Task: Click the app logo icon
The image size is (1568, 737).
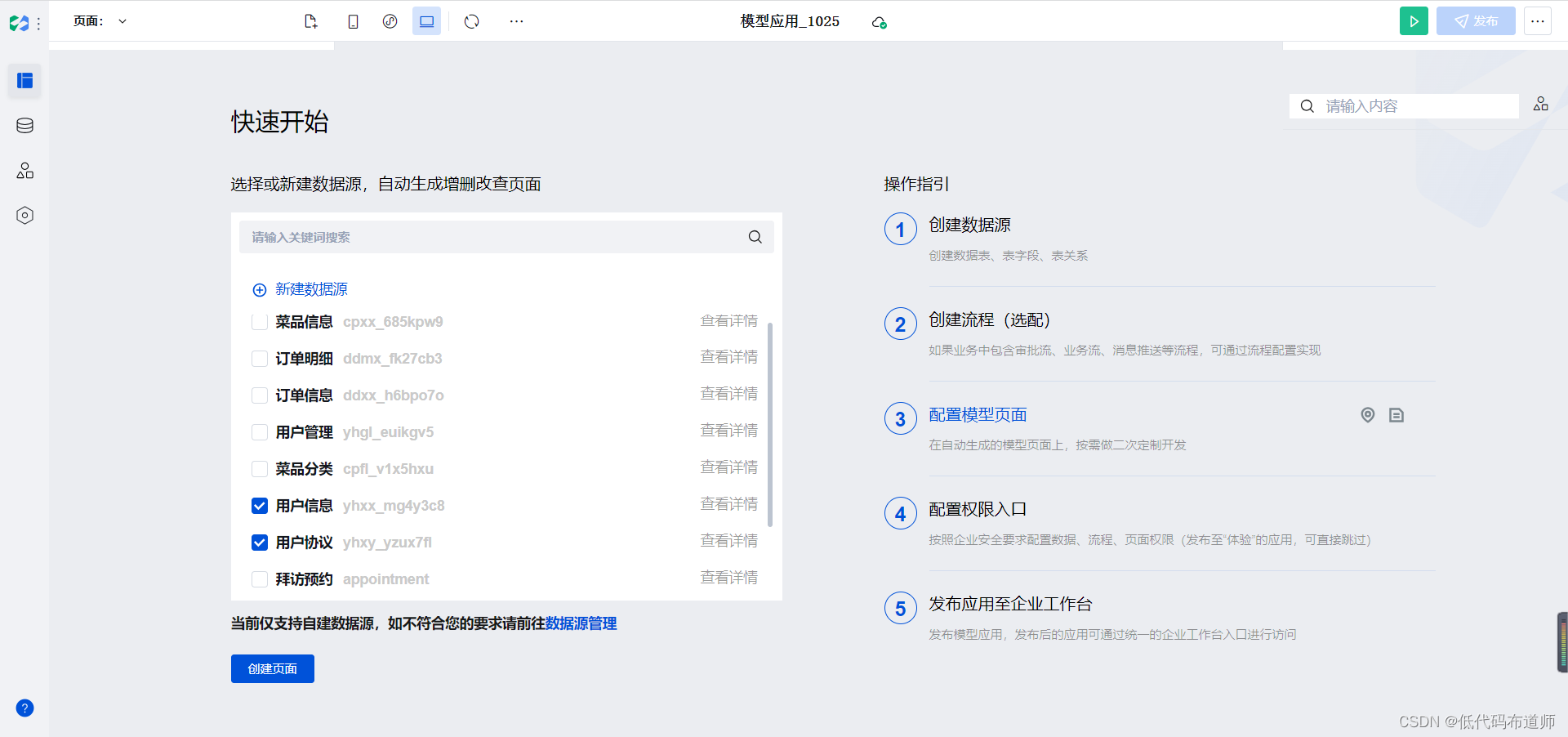Action: click(20, 23)
